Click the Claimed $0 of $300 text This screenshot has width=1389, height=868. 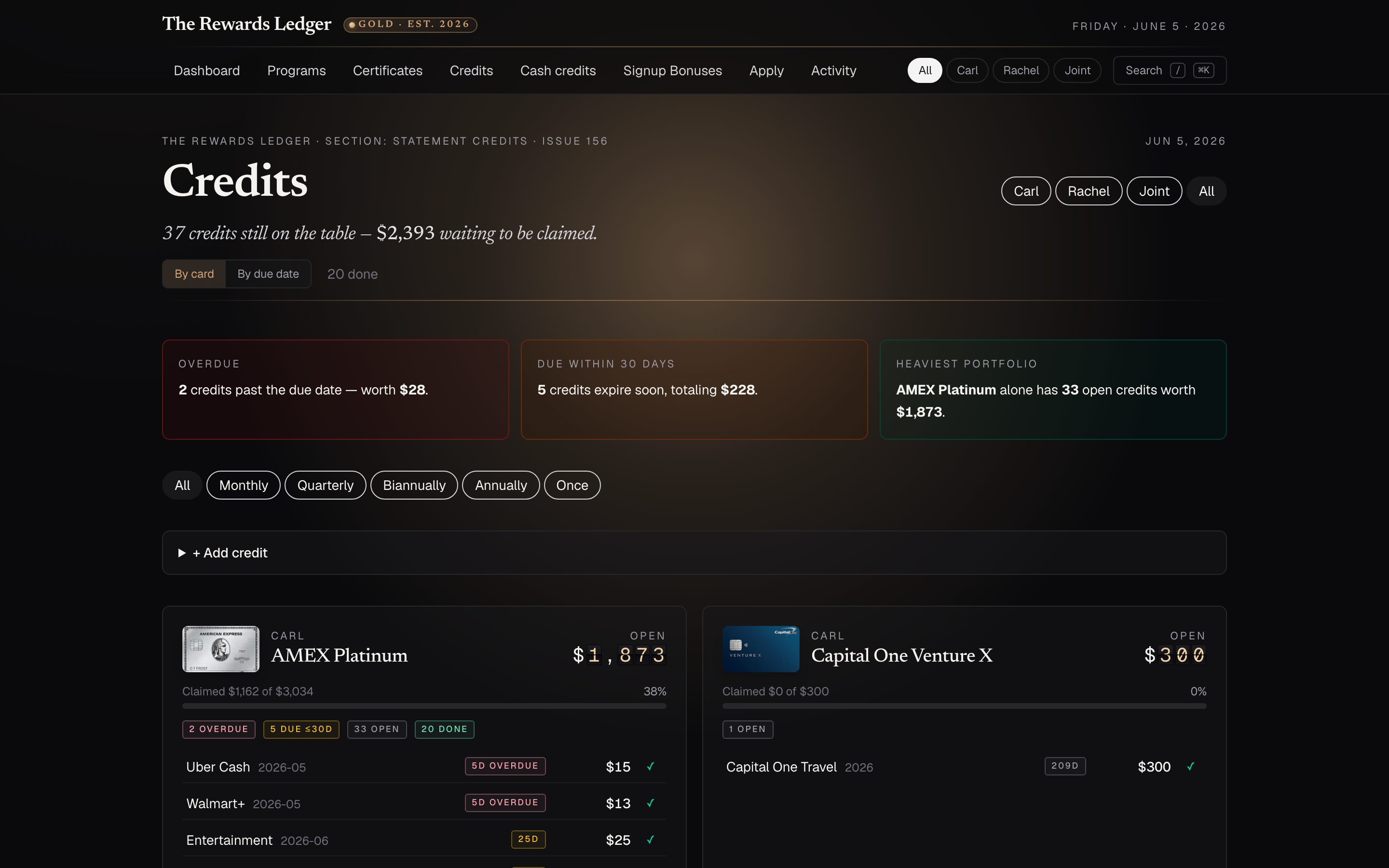click(776, 691)
